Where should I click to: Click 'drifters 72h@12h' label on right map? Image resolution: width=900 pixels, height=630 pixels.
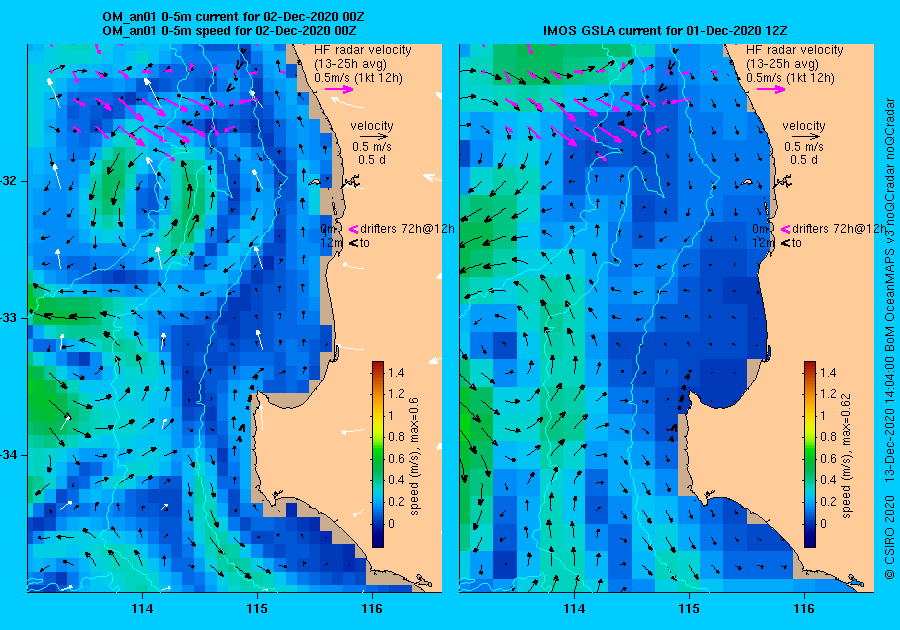point(839,229)
